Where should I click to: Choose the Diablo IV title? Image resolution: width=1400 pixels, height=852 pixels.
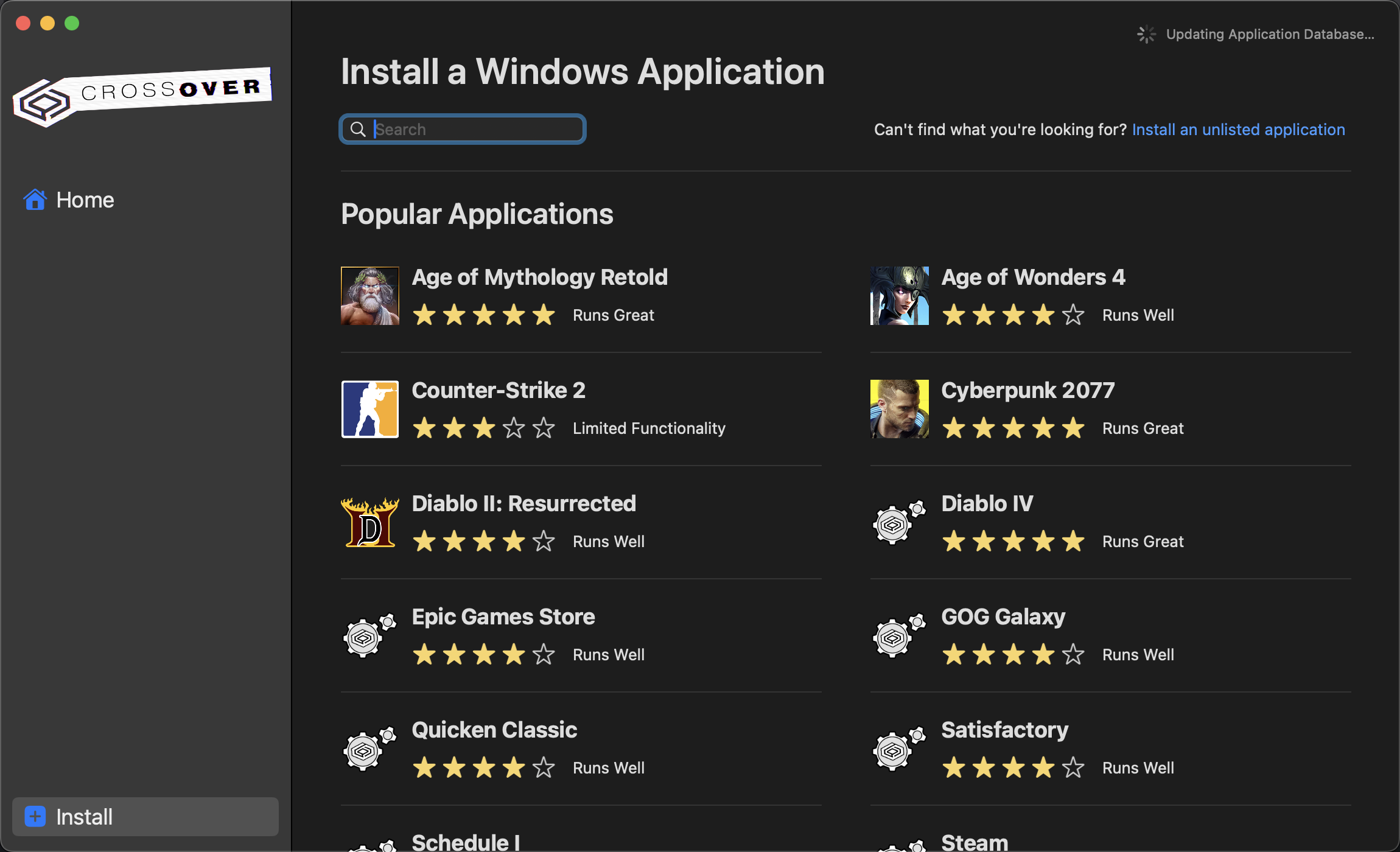(x=987, y=504)
